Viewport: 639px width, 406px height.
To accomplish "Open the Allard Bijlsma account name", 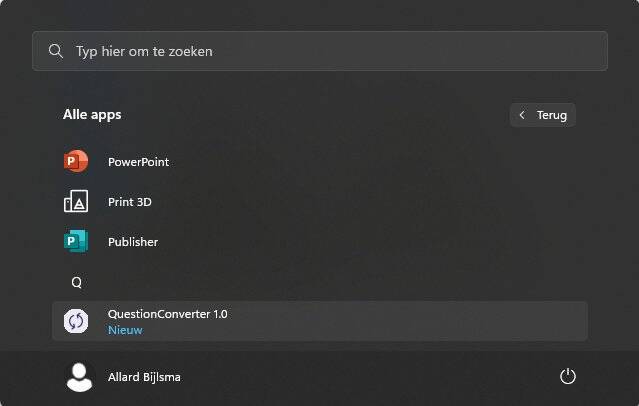I will tap(144, 377).
